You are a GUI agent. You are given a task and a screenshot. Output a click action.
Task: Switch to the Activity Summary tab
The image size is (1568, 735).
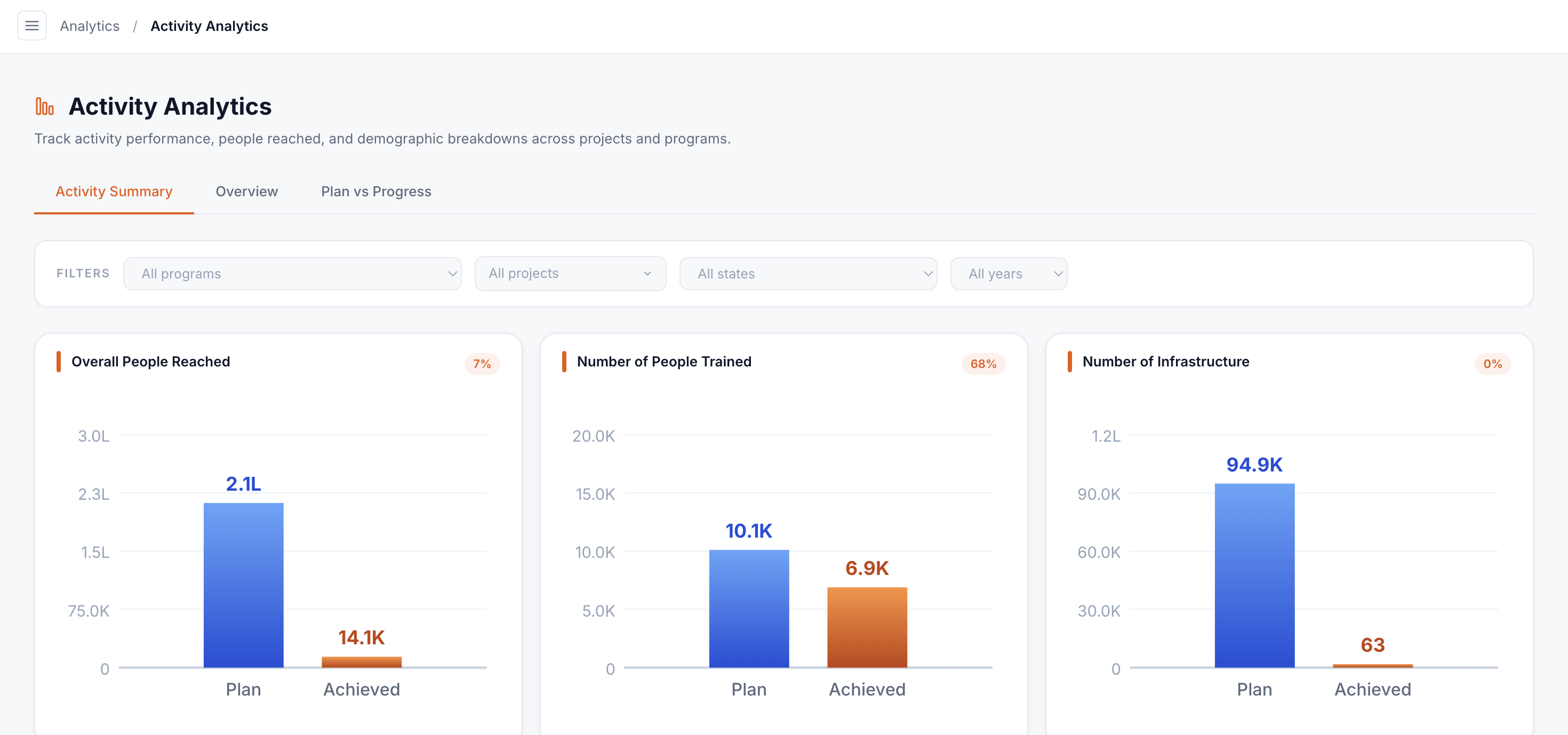pos(114,191)
